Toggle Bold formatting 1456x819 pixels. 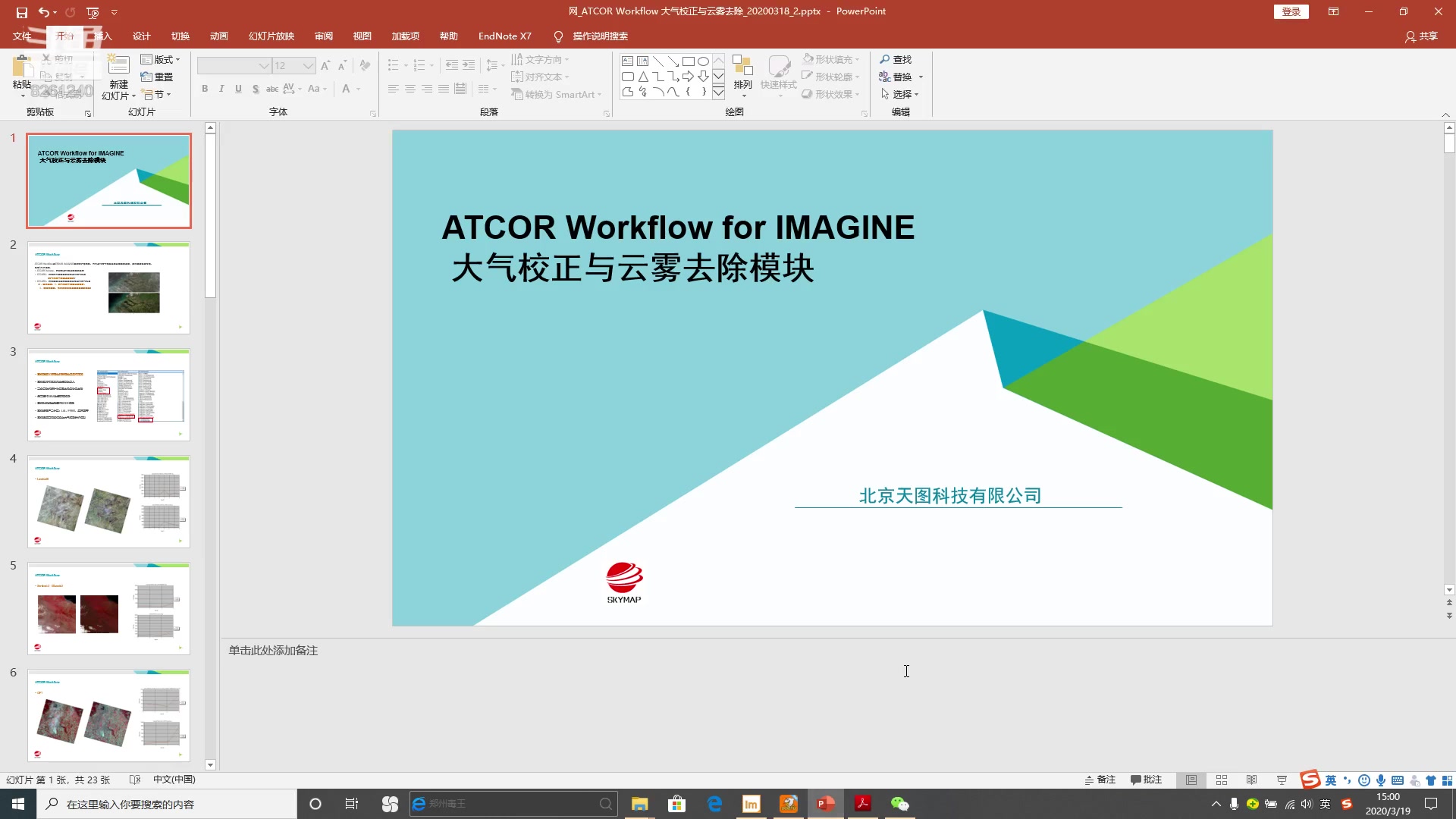point(205,89)
